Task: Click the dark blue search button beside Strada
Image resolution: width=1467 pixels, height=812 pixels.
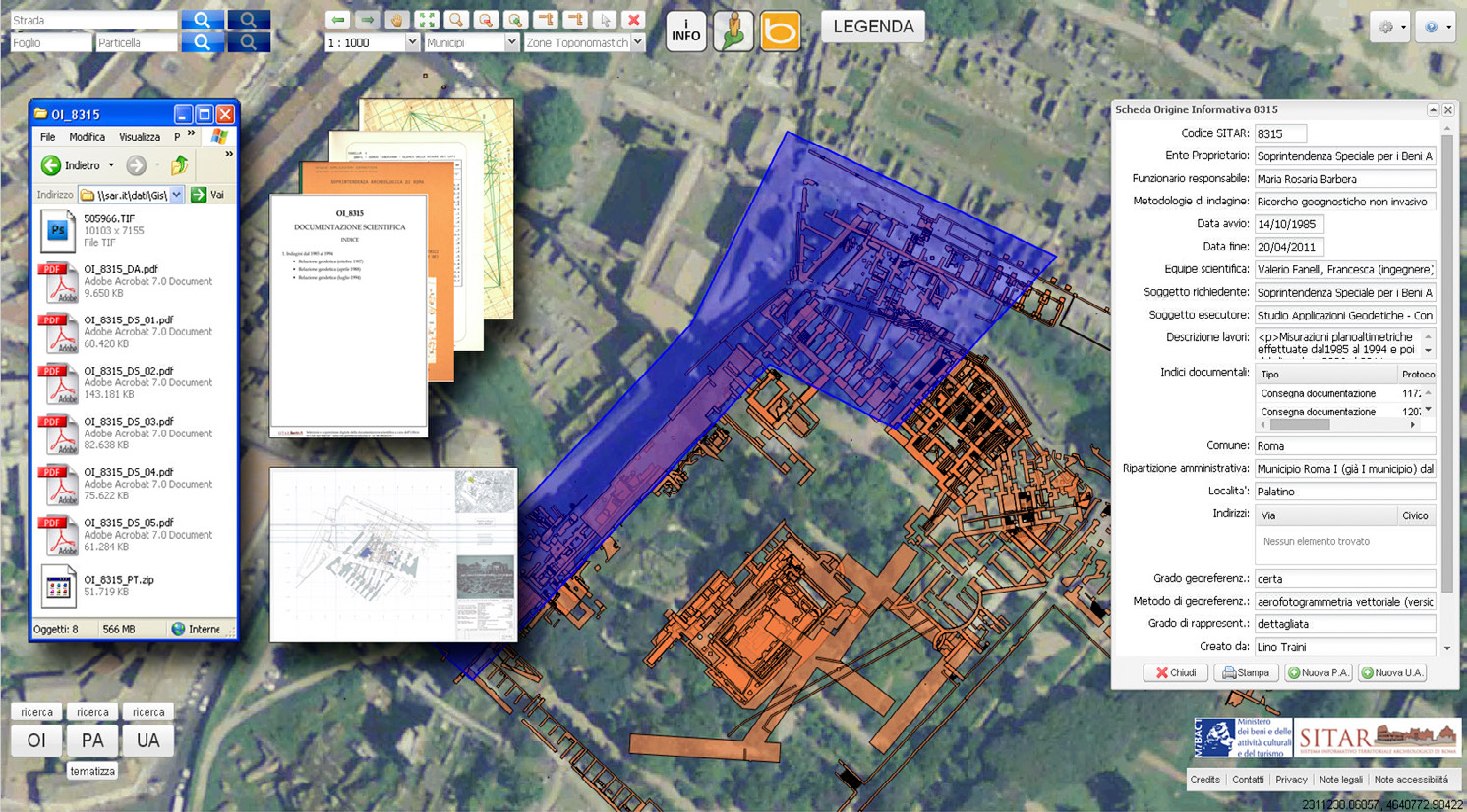Action: click(x=249, y=20)
